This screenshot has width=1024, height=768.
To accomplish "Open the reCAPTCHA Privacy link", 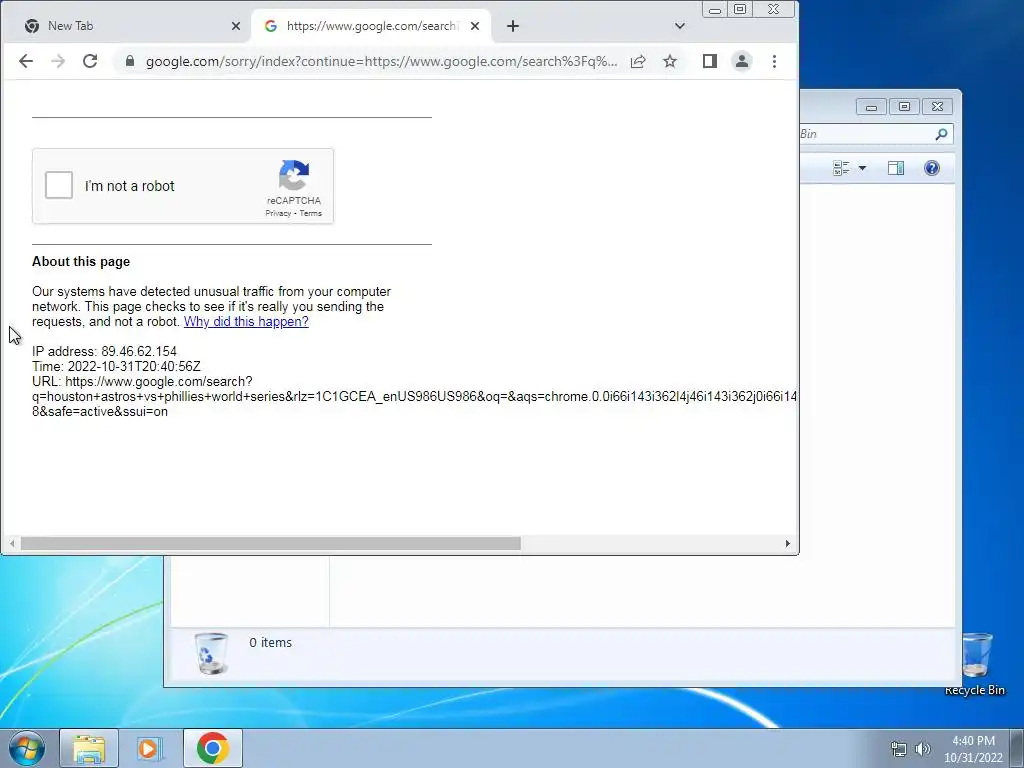I will (278, 213).
